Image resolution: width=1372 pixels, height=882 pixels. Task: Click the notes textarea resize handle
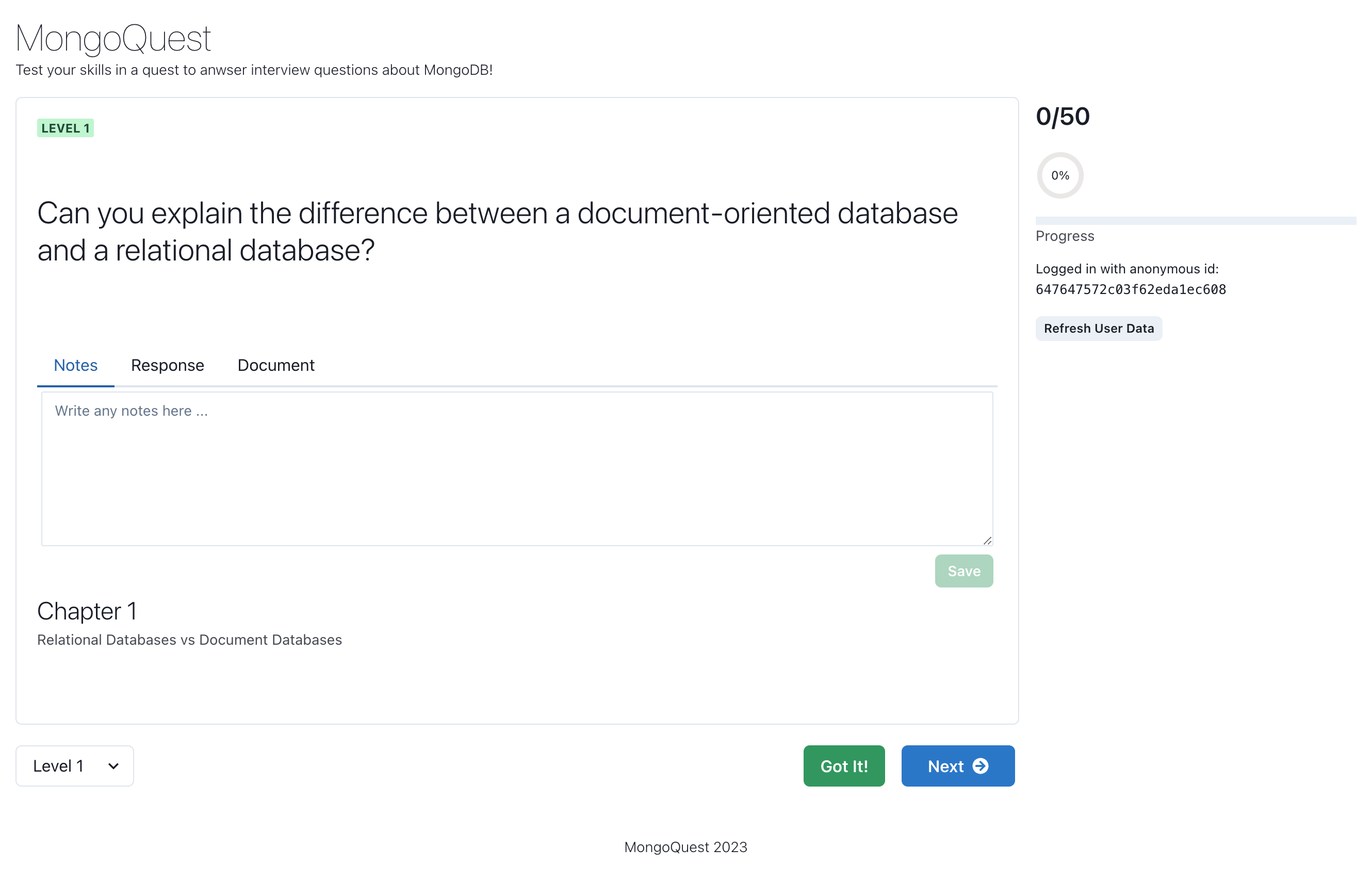click(987, 540)
